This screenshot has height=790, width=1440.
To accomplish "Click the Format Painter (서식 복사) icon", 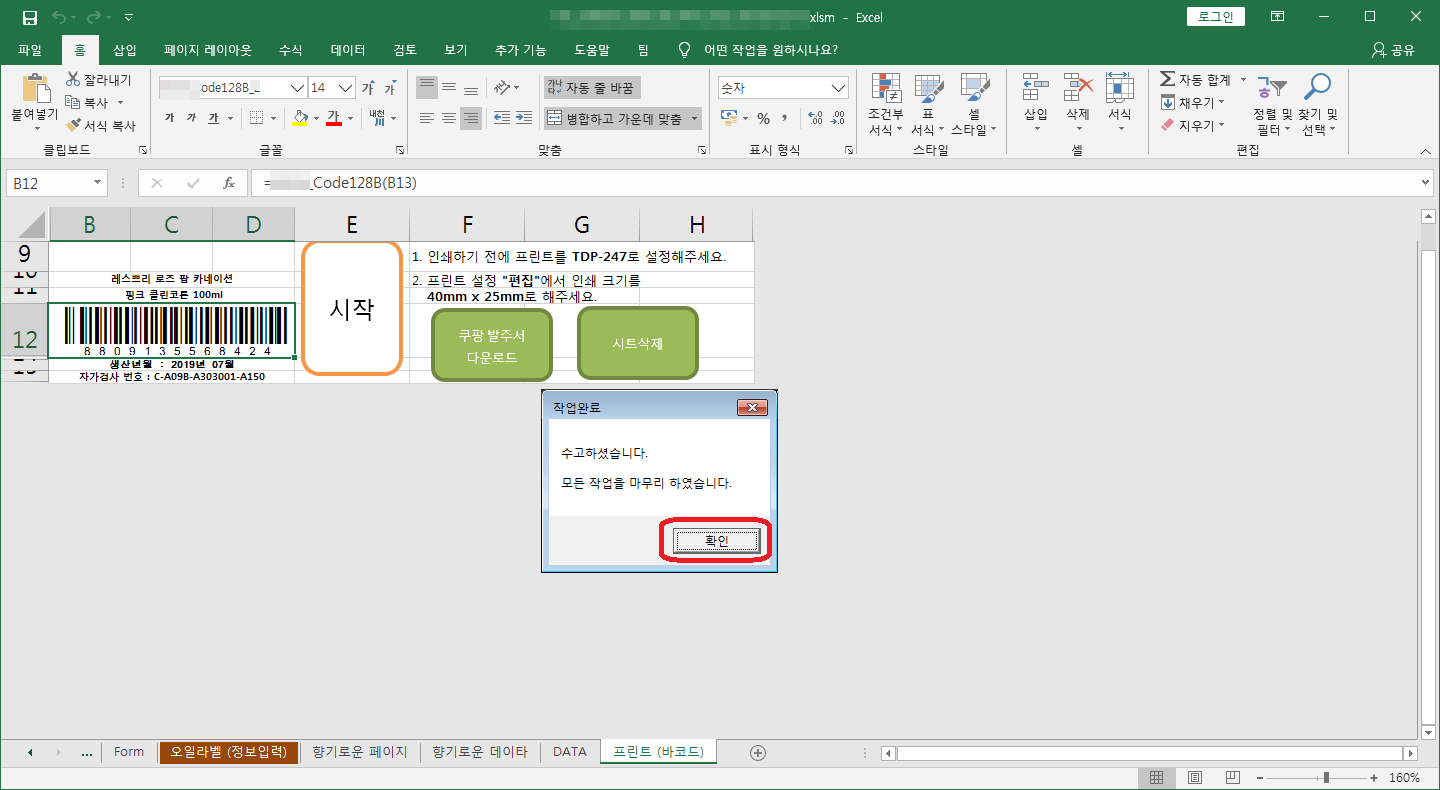I will pos(73,126).
